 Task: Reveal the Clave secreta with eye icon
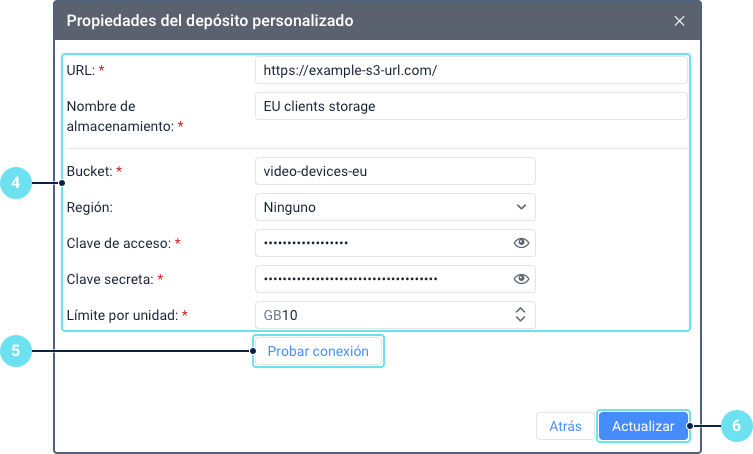[x=521, y=279]
